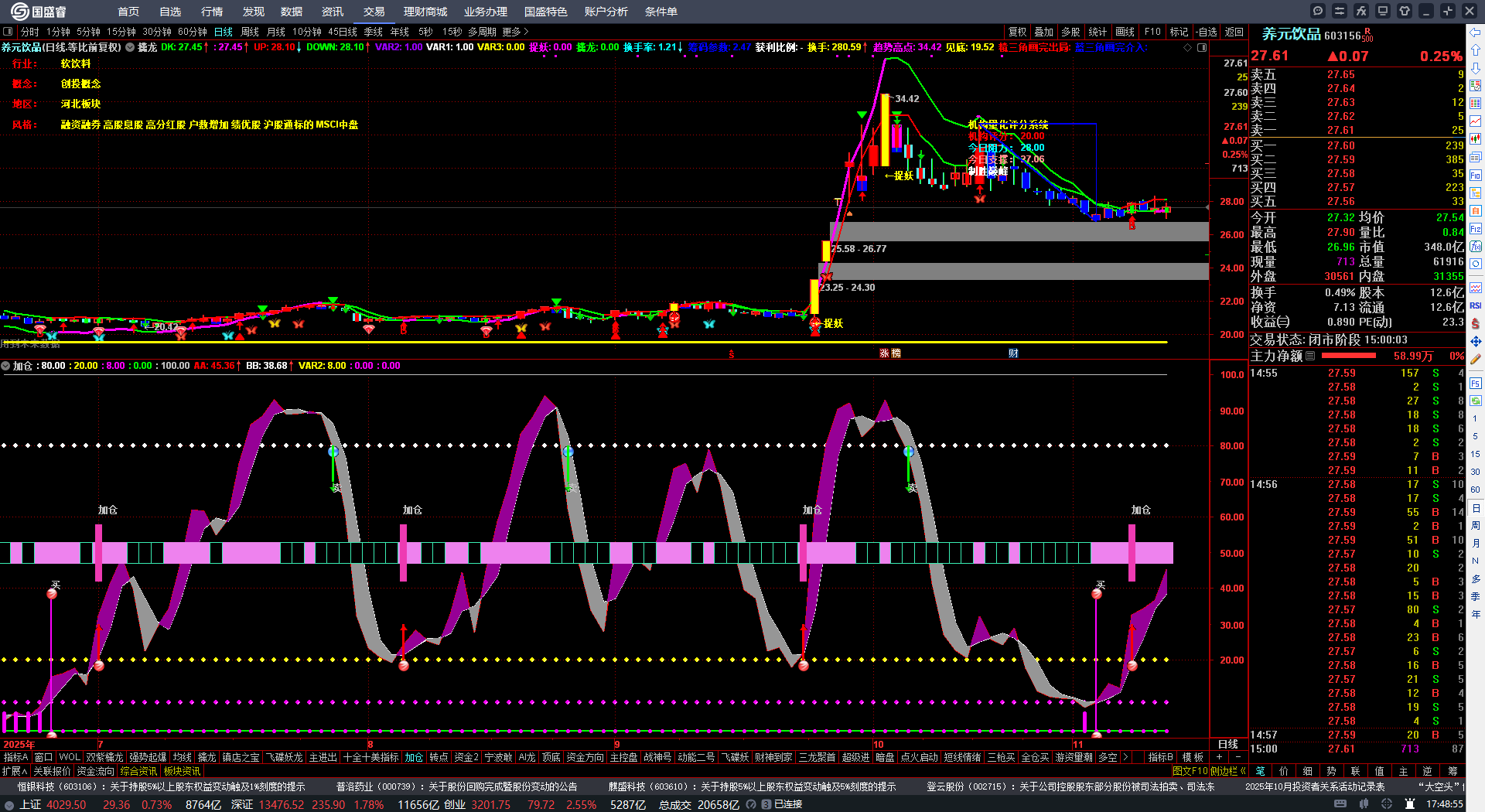Click the skin (shirt) theme icon
The height and width of the screenshot is (812, 1485).
coord(1405,11)
